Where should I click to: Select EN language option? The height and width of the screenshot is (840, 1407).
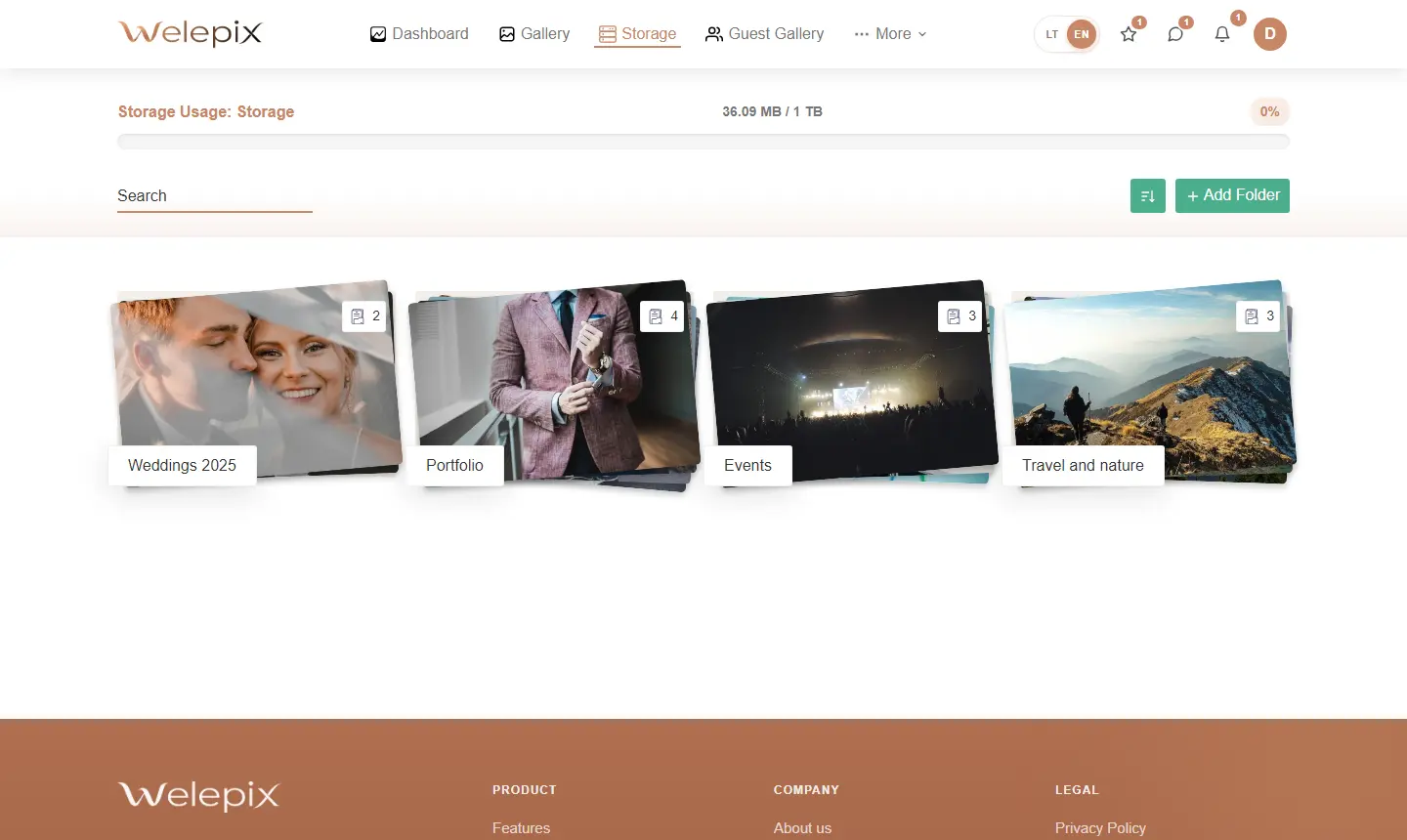tap(1082, 34)
